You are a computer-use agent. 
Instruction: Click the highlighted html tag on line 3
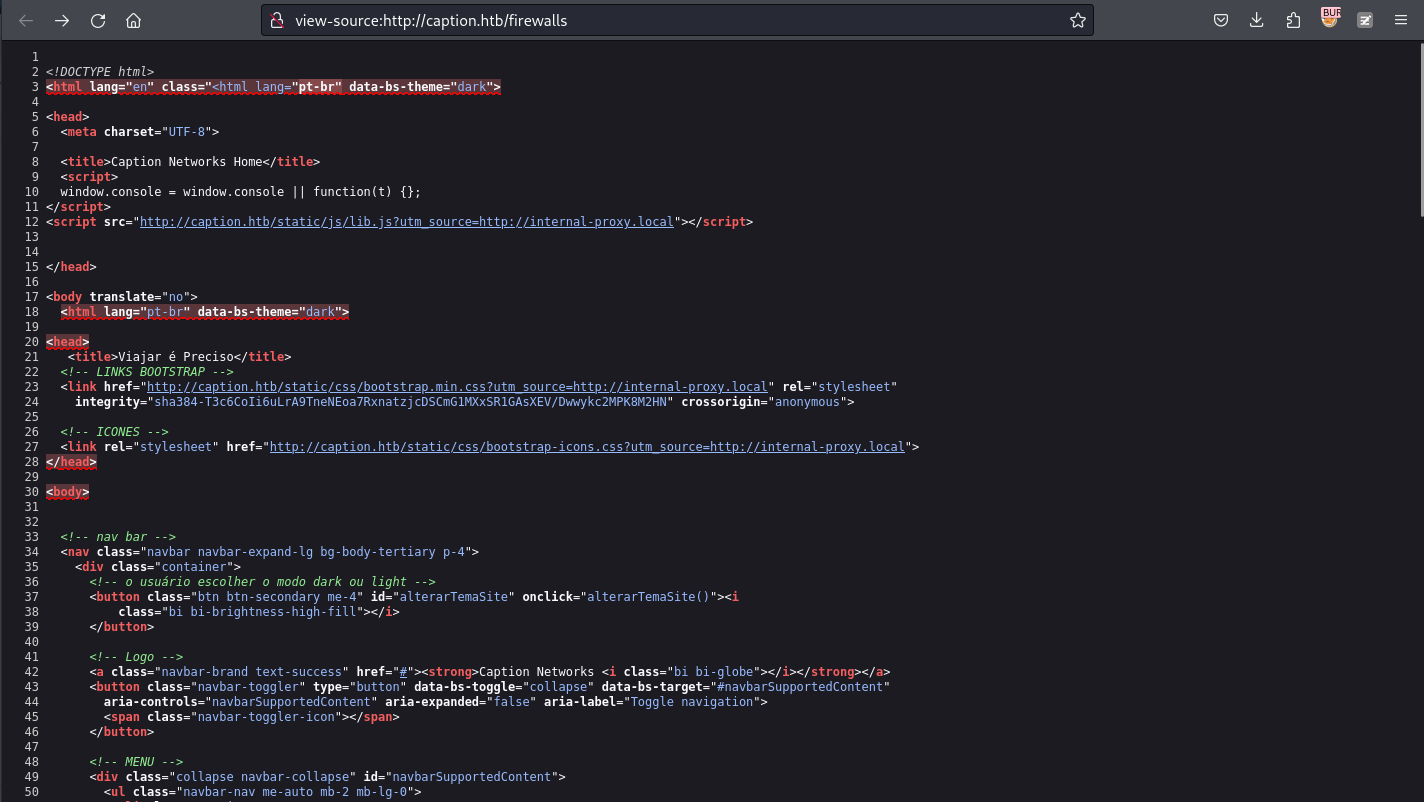tap(273, 87)
